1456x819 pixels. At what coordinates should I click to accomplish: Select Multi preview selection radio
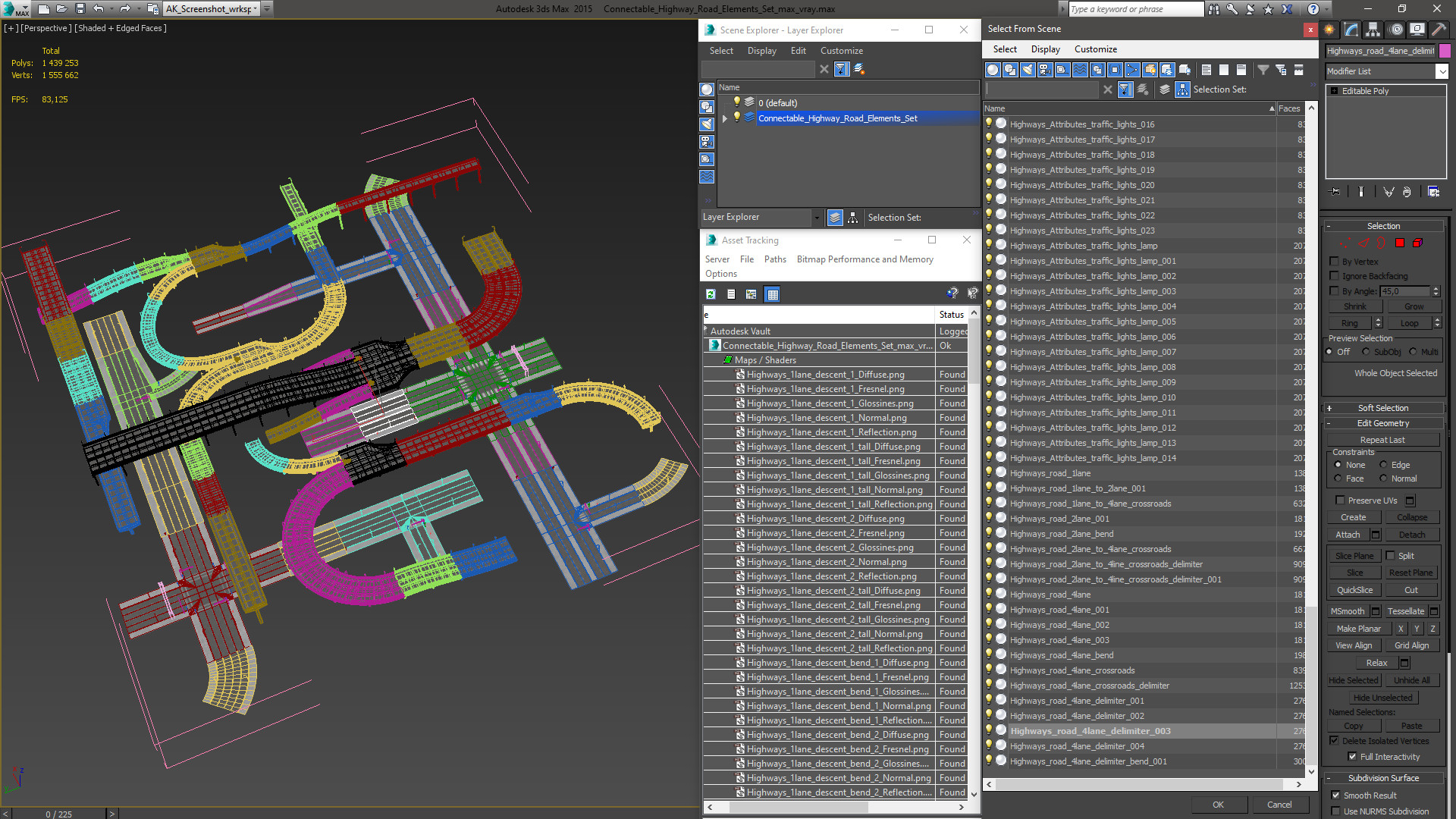pos(1413,352)
